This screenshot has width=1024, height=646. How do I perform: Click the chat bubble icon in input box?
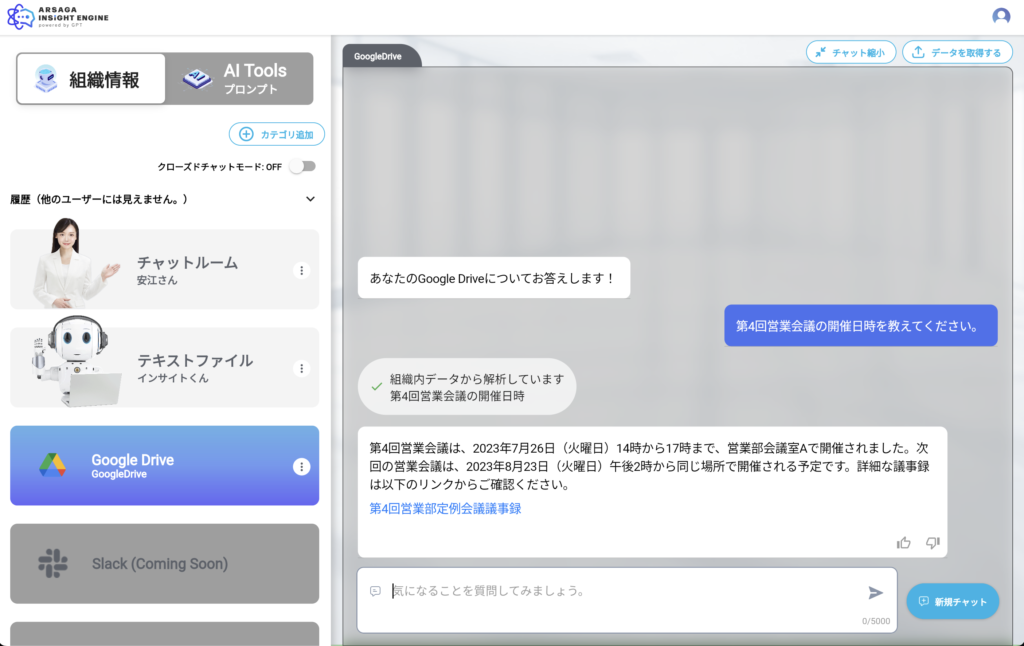point(375,591)
